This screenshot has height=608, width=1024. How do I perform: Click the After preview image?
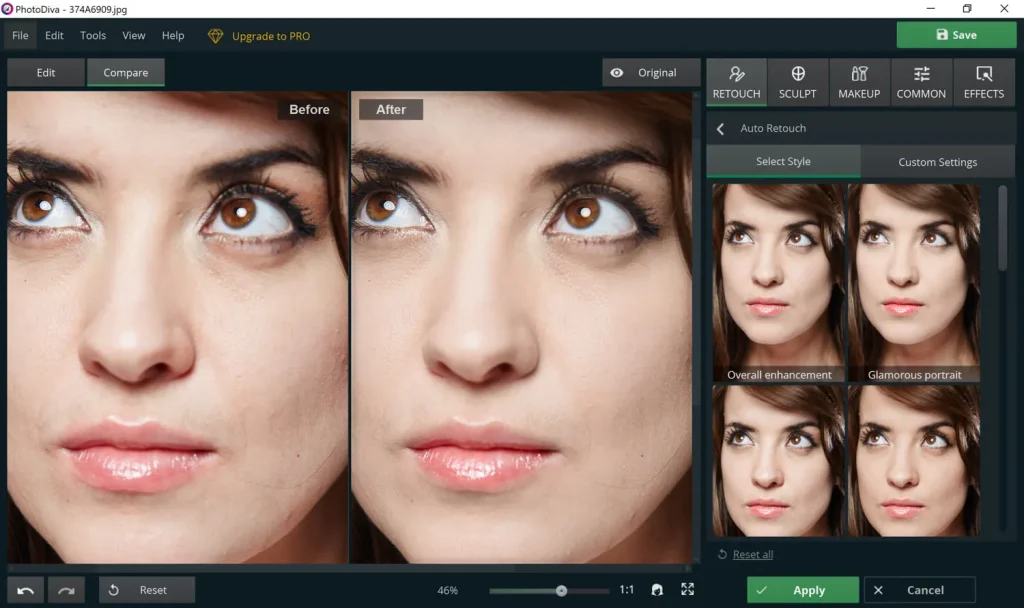click(521, 327)
